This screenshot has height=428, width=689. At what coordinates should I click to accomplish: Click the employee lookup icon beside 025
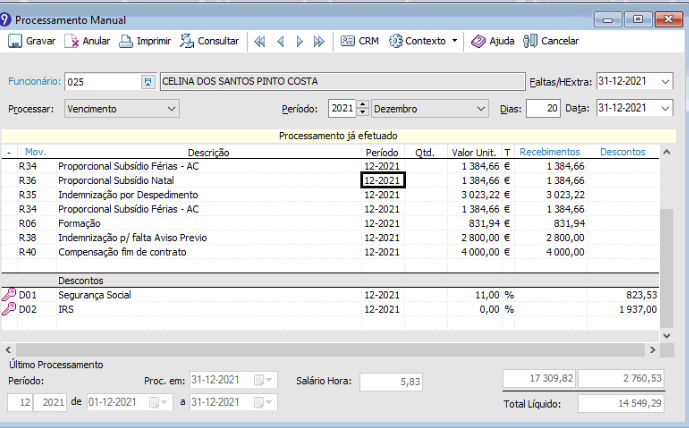coord(150,81)
